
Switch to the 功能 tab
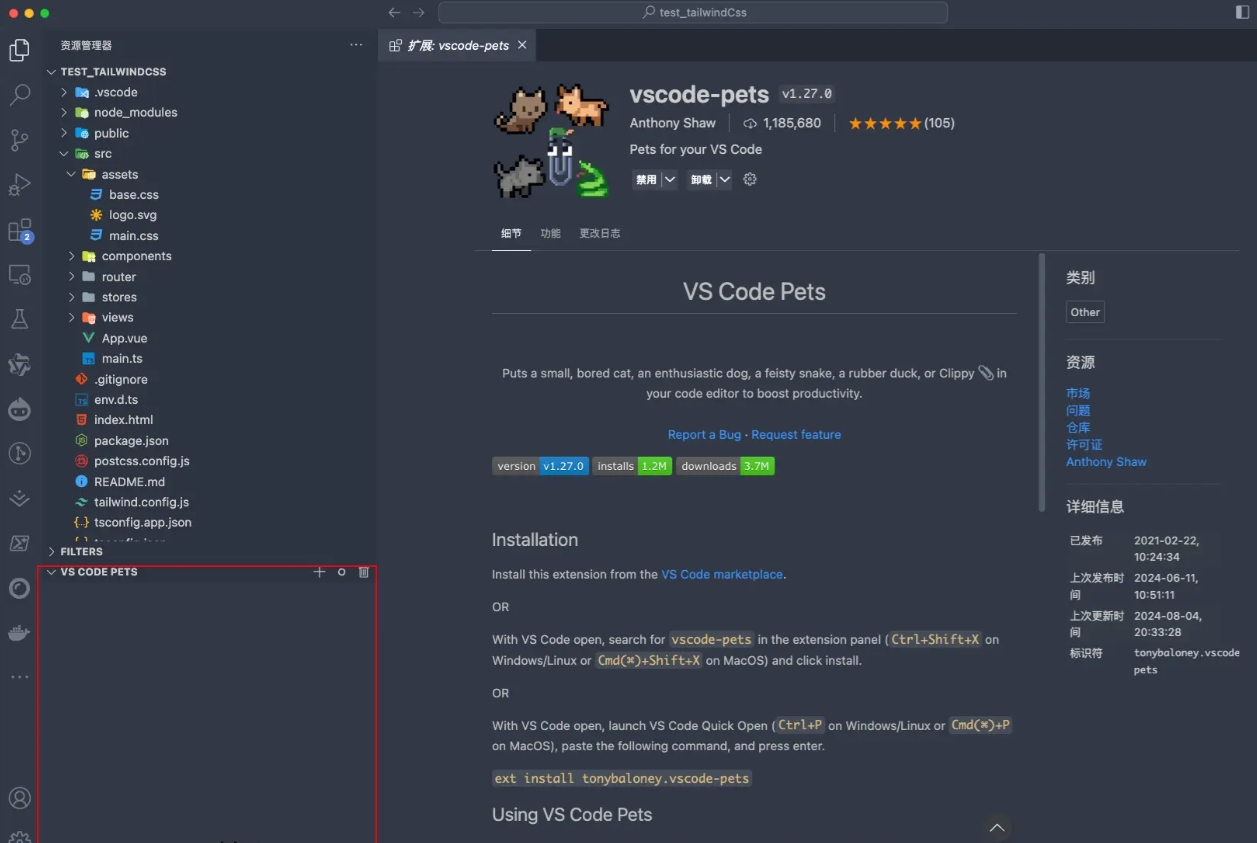(x=550, y=233)
